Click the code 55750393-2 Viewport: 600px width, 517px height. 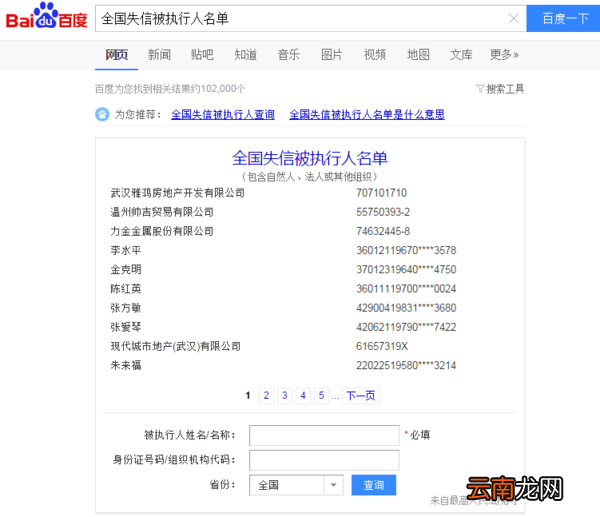coord(383,212)
